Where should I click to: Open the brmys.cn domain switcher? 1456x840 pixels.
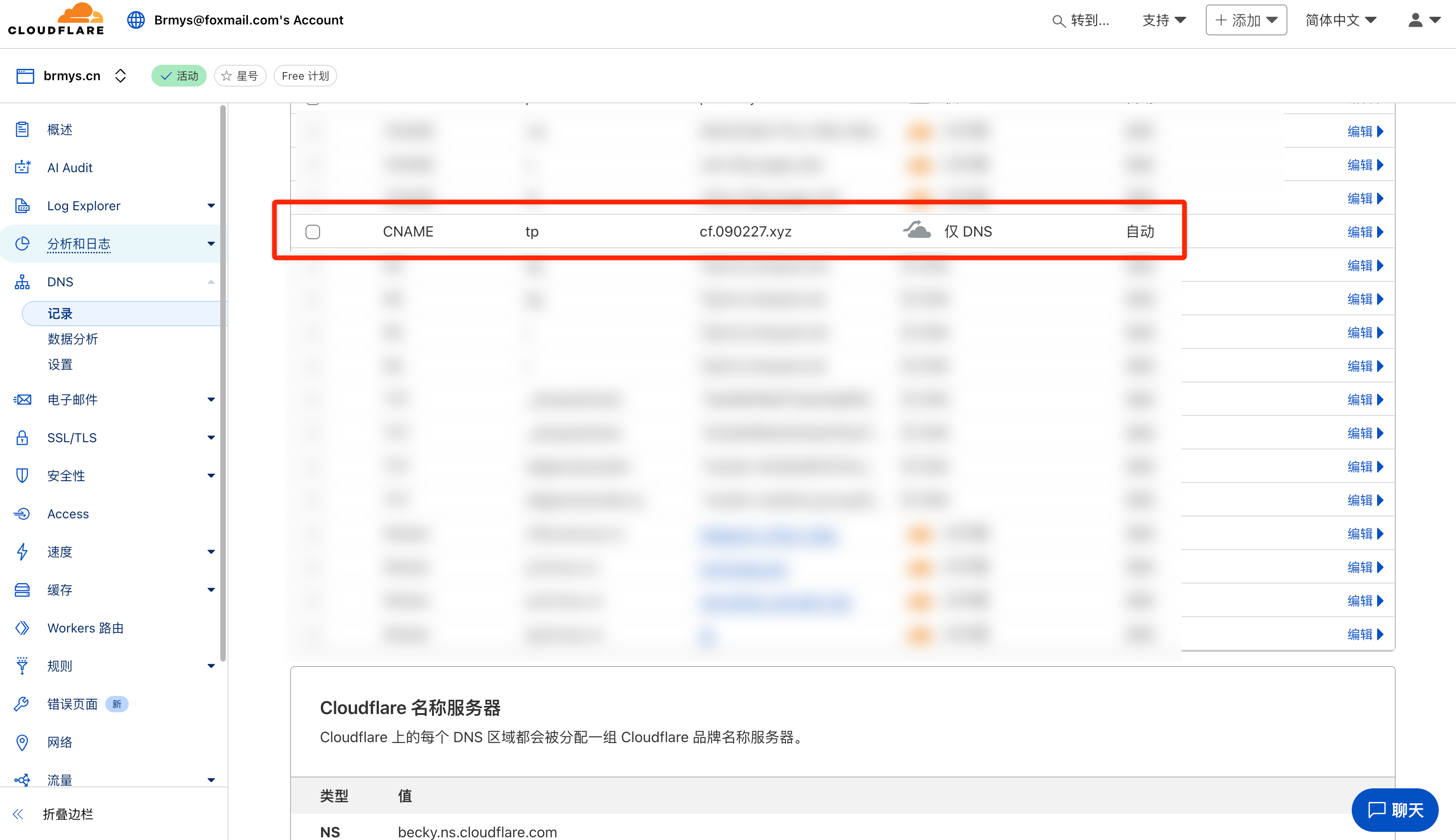(x=120, y=76)
